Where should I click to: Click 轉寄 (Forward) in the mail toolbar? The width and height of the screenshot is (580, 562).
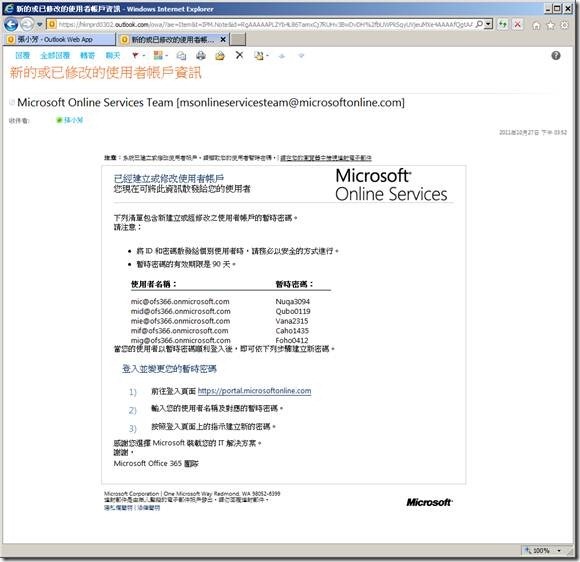[x=88, y=55]
